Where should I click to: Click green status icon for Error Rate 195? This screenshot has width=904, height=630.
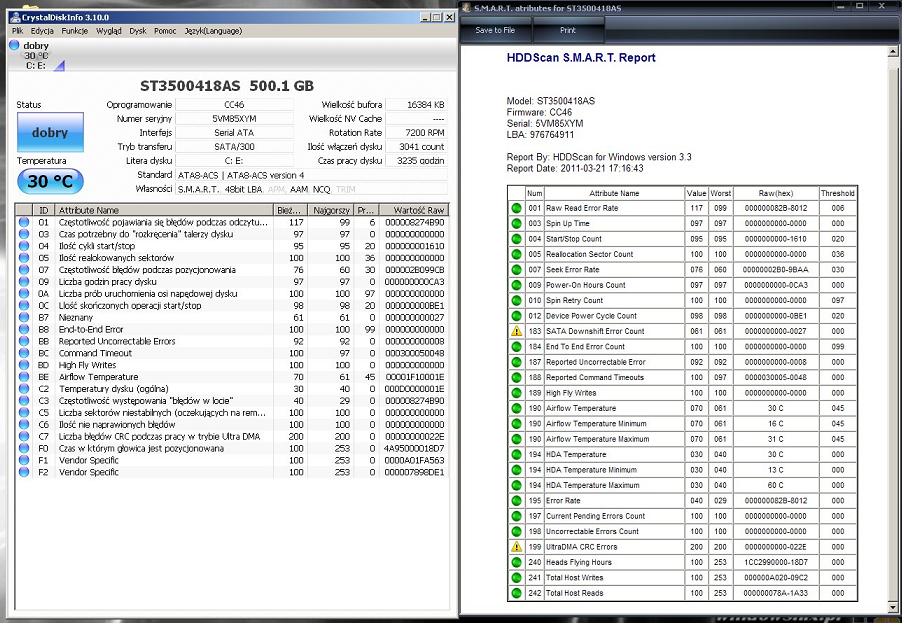pyautogui.click(x=517, y=500)
